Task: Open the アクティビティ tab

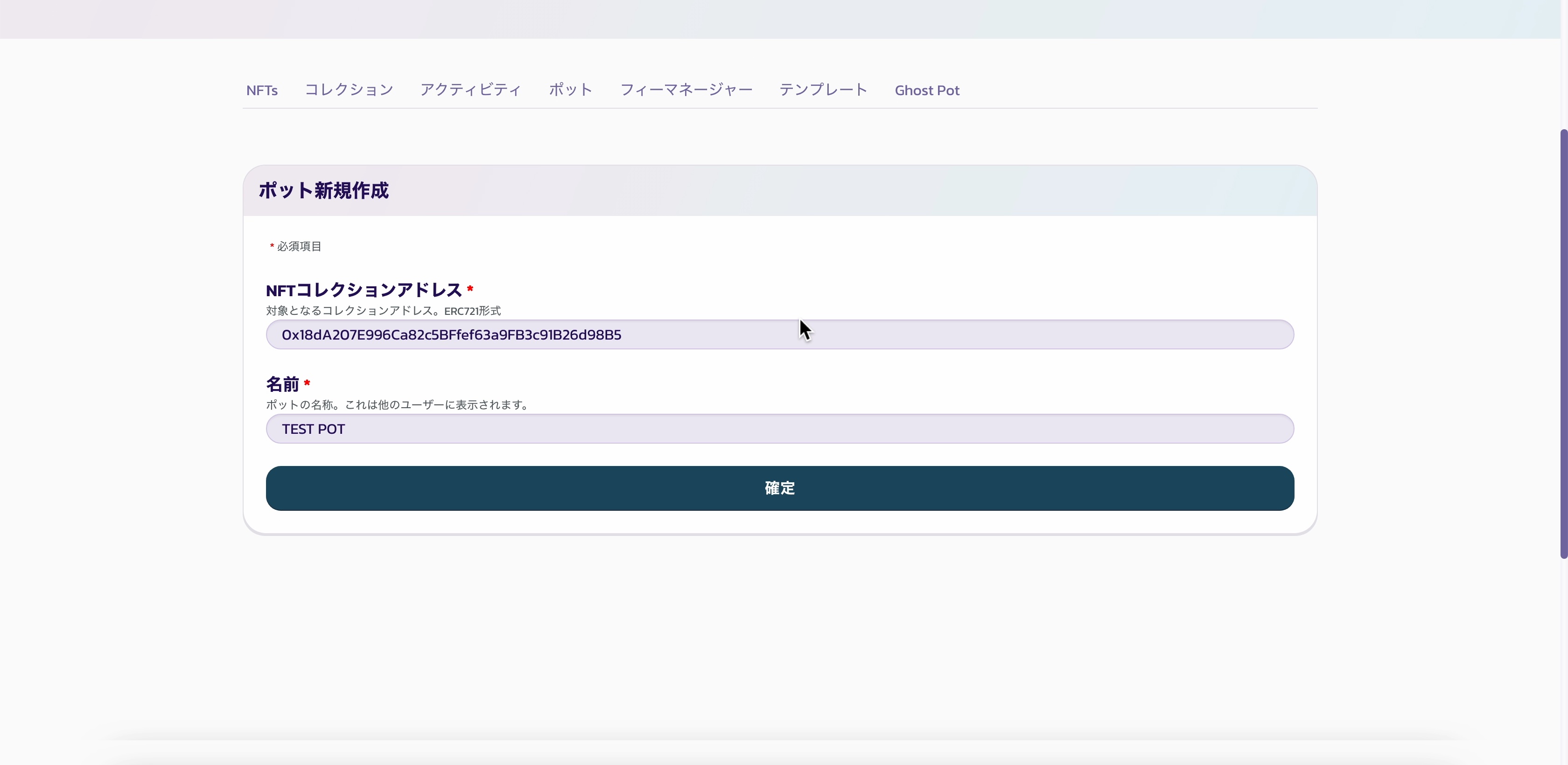Action: click(x=470, y=90)
